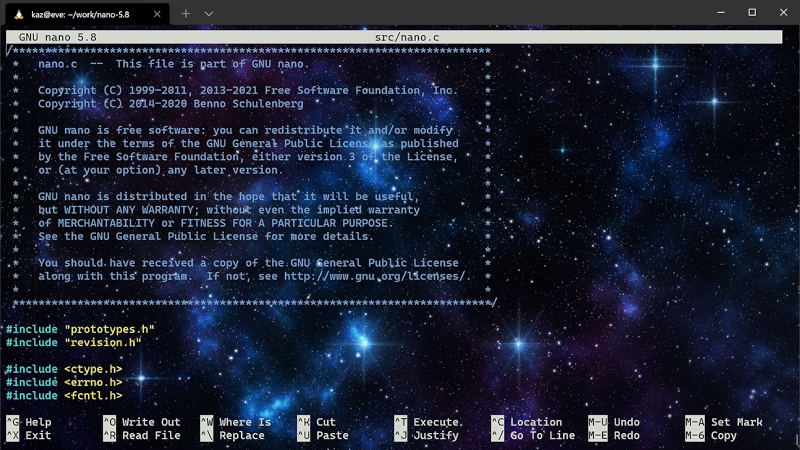Click the 'but WITHOUT ANY WARRANTY' line
Image resolution: width=800 pixels, height=450 pixels.
tap(229, 210)
